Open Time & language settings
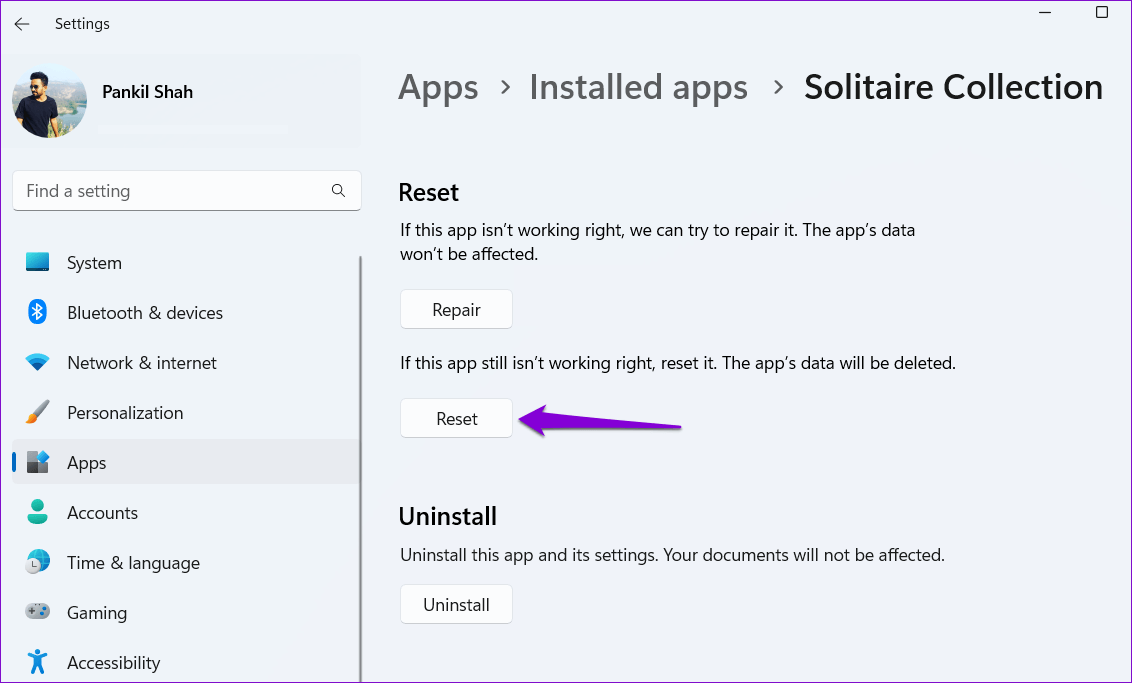The width and height of the screenshot is (1132, 683). point(186,562)
